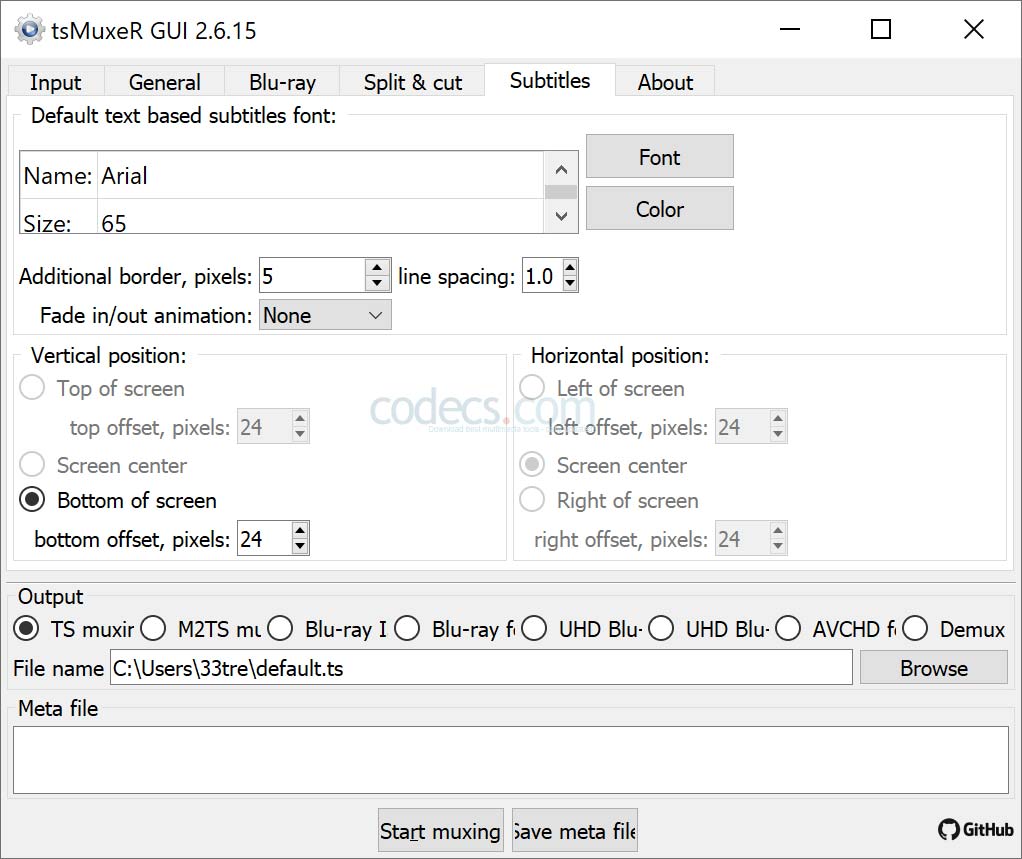The image size is (1022, 859).
Task: Open the GitHub logo link
Action: click(975, 830)
